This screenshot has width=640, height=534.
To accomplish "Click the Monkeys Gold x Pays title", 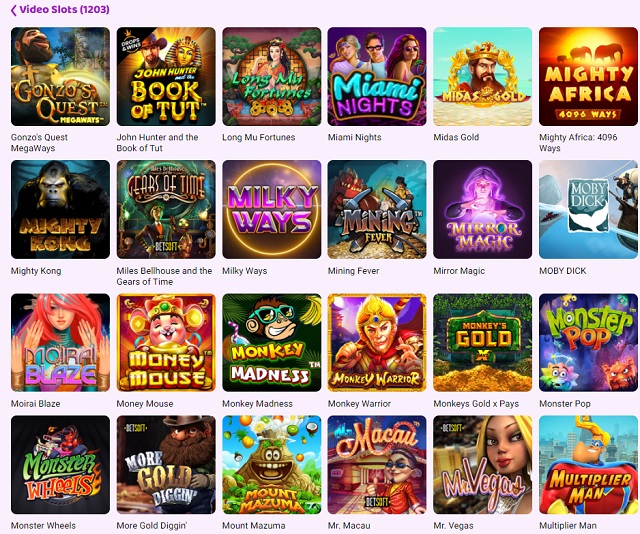I will [476, 404].
